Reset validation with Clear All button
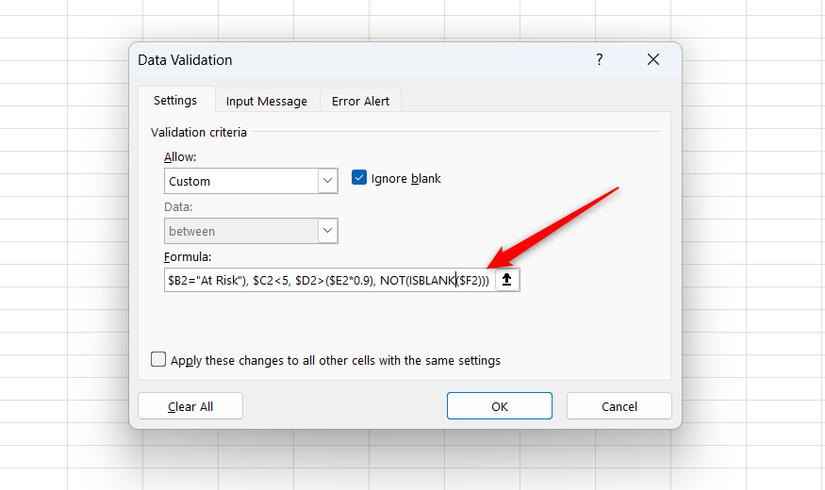Viewport: 825px width, 490px height. click(190, 406)
